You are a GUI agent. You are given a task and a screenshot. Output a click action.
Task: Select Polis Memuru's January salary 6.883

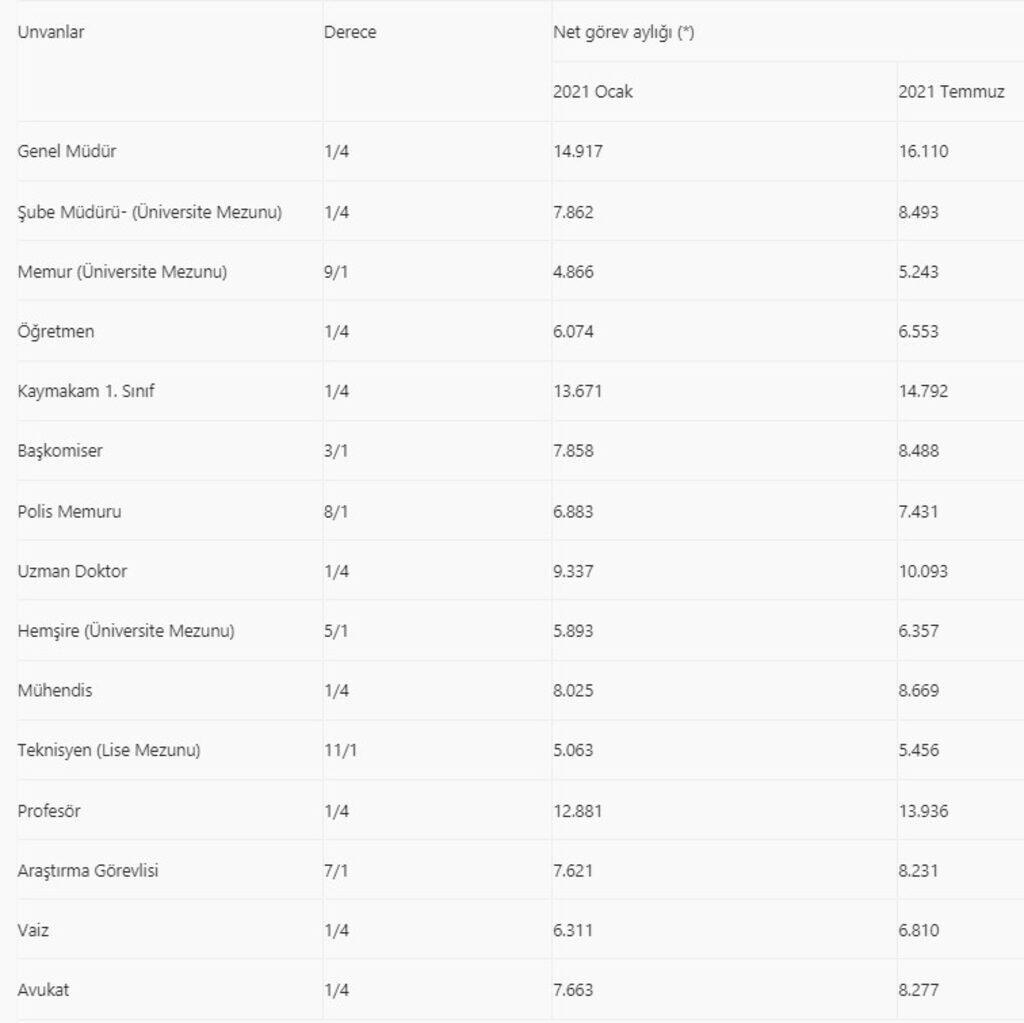click(573, 511)
